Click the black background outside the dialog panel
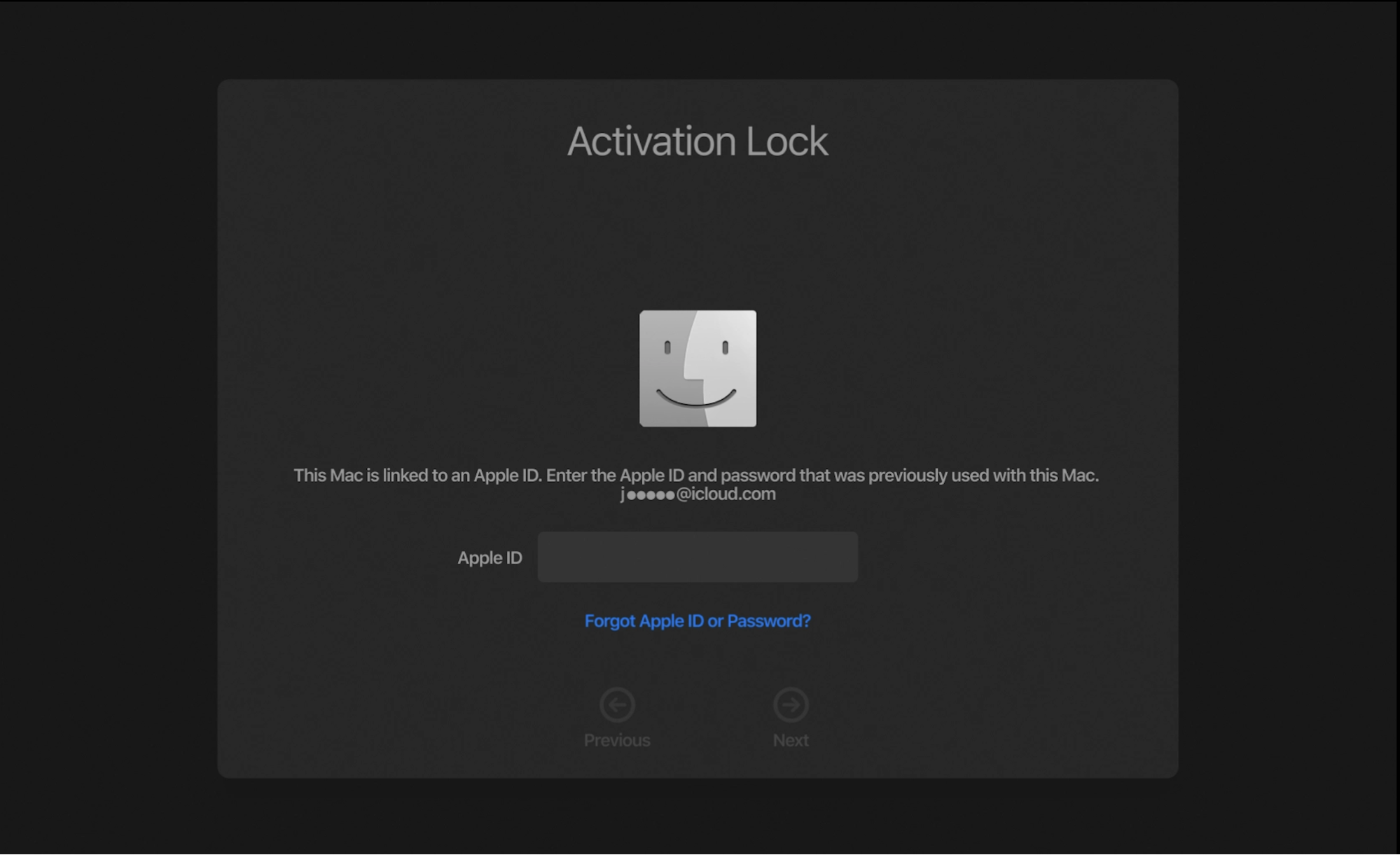 click(x=105, y=420)
